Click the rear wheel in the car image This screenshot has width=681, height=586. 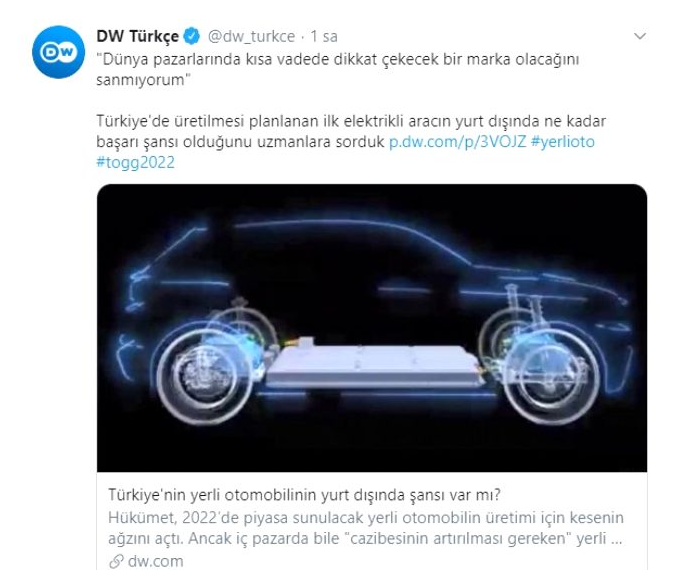(205, 376)
